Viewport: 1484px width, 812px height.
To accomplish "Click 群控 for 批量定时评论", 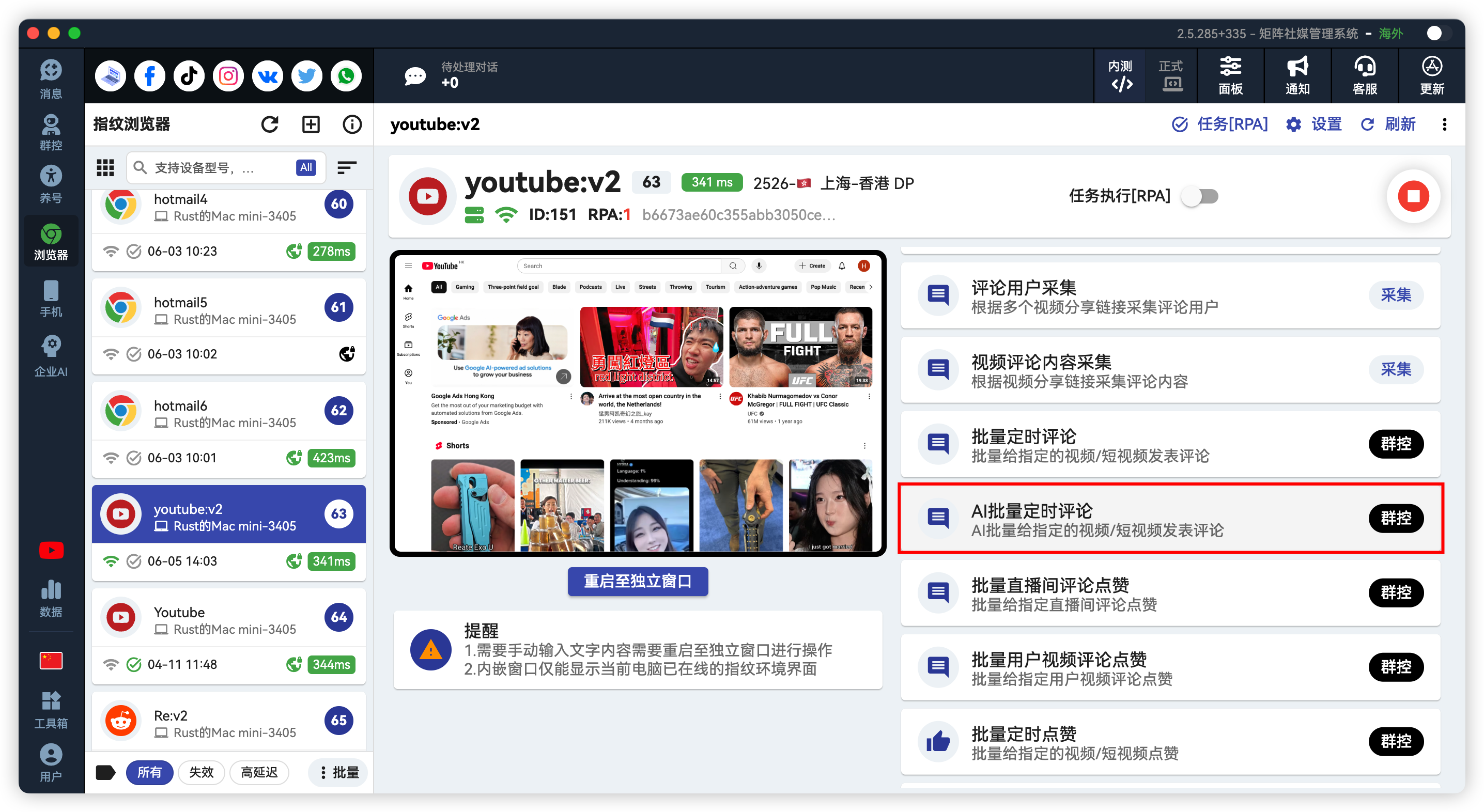I will pos(1396,444).
